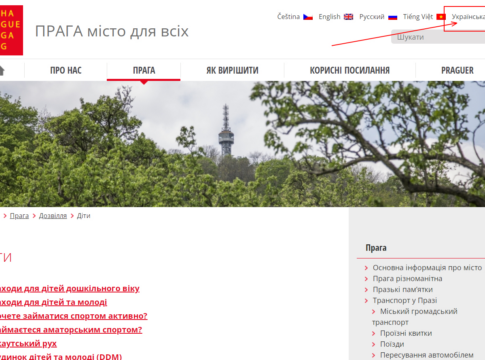The height and width of the screenshot is (360, 485).
Task: Switch language to Українська
Action: (468, 17)
